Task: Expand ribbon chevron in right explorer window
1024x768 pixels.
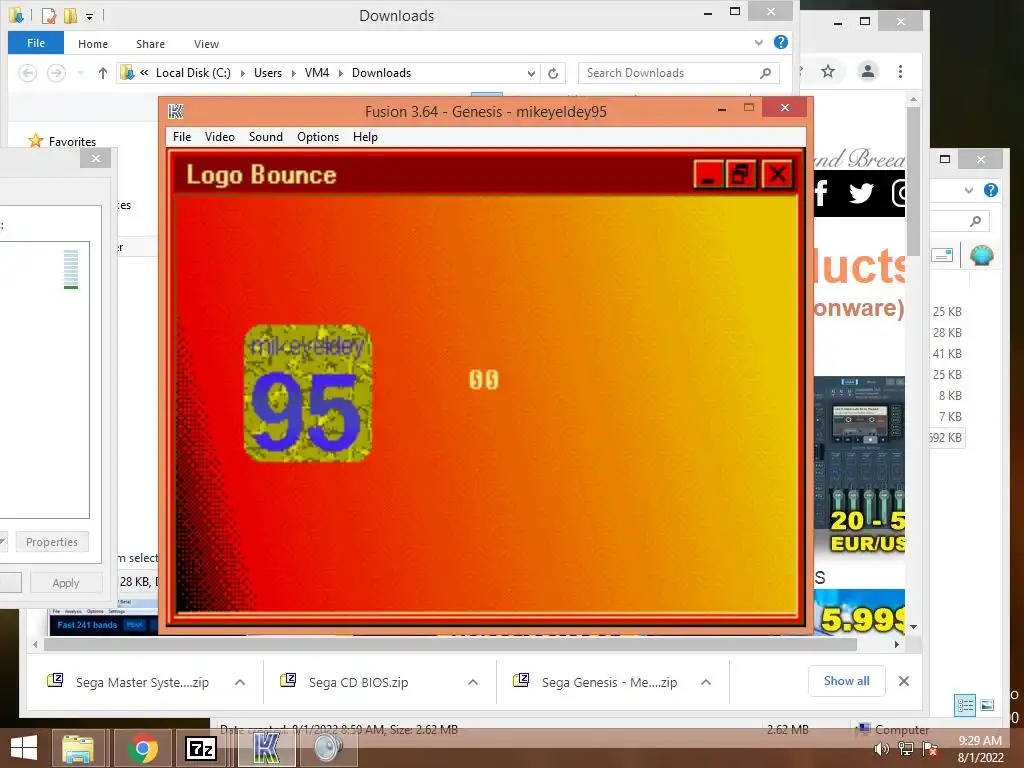Action: pos(968,190)
